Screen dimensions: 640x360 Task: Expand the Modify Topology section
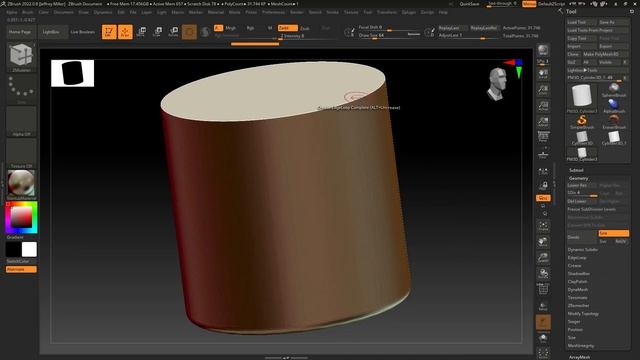(583, 313)
